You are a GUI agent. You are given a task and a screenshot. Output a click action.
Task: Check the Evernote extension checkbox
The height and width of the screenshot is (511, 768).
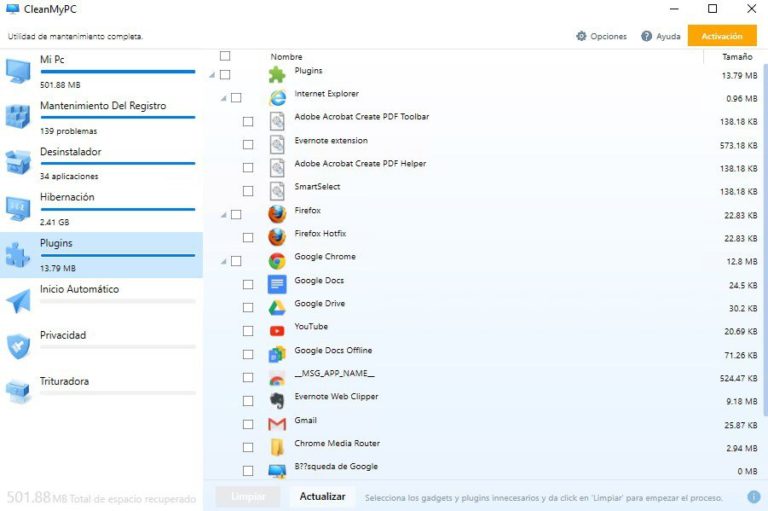(248, 145)
